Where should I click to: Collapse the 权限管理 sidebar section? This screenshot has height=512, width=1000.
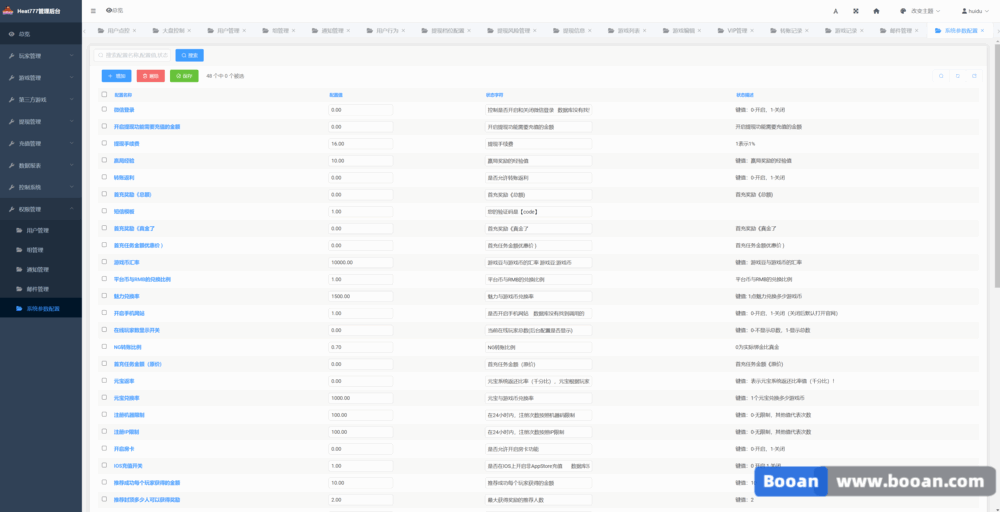click(40, 209)
